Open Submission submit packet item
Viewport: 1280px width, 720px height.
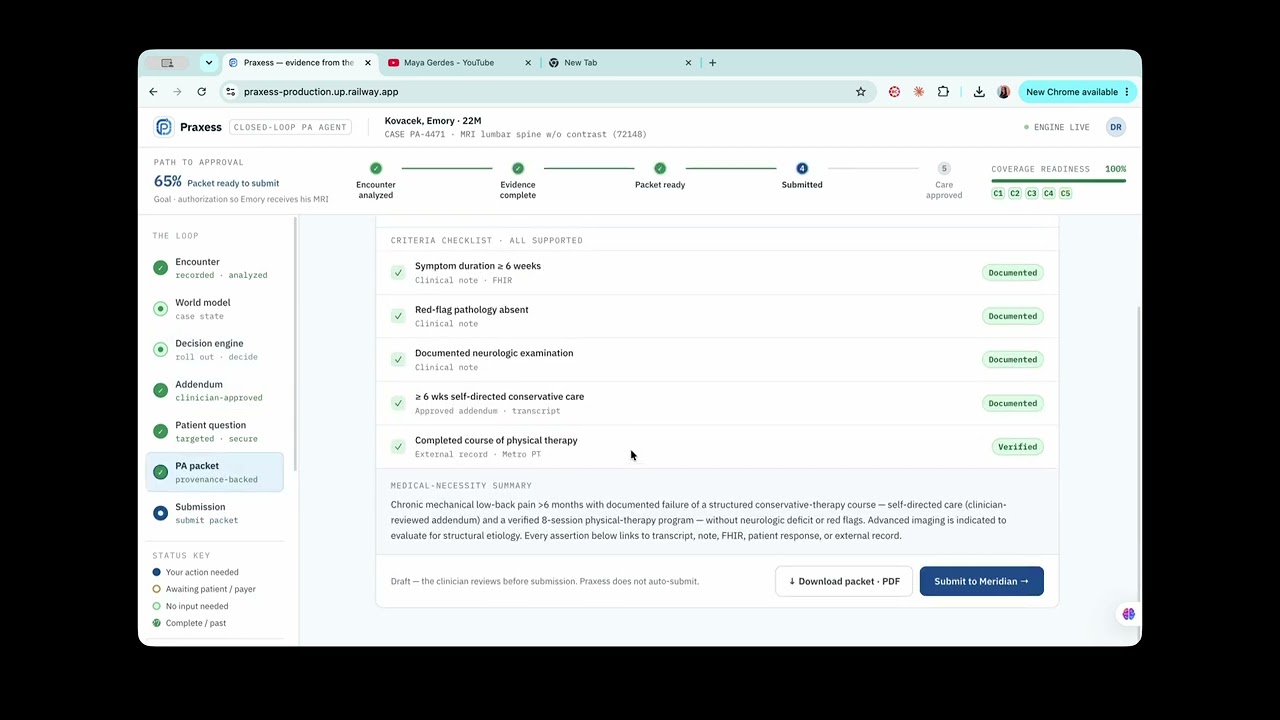[x=215, y=513]
